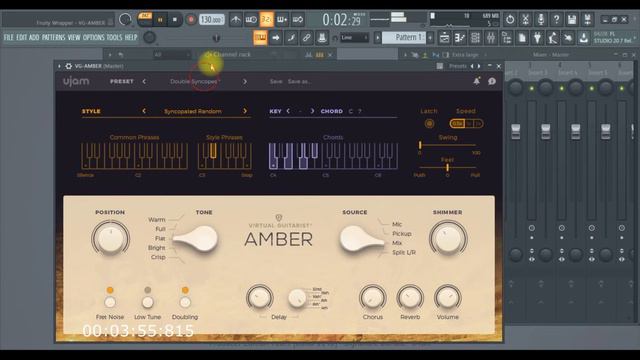The image size is (640, 360).
Task: Open the TOOLS menu
Action: point(114,38)
